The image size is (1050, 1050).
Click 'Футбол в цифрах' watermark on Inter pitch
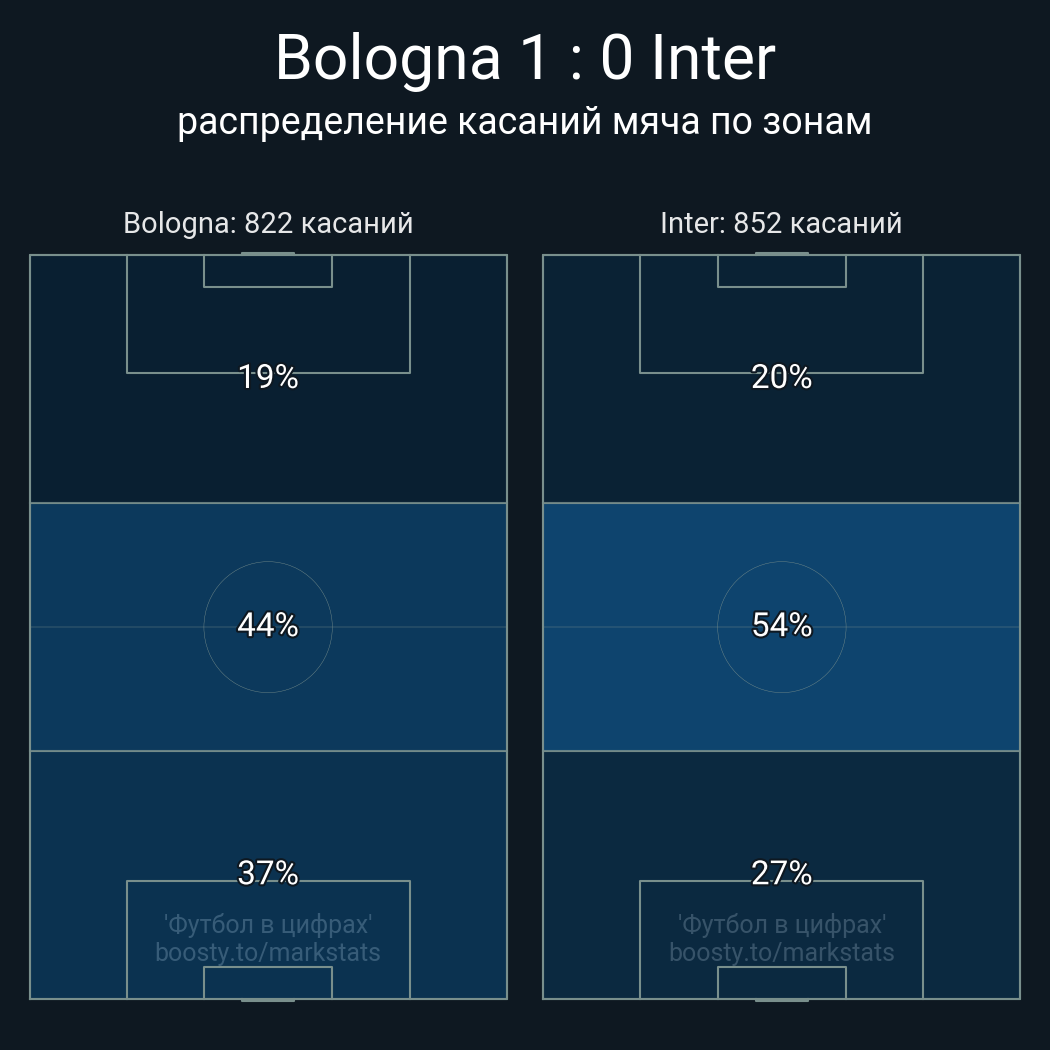click(x=781, y=925)
